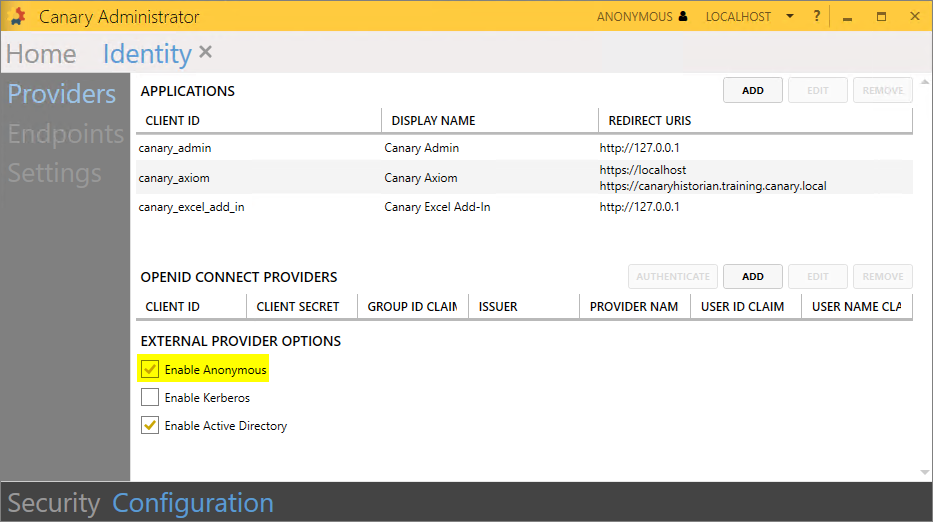Open the Security bottom tab
Viewport: 933px width, 522px height.
[x=53, y=503]
